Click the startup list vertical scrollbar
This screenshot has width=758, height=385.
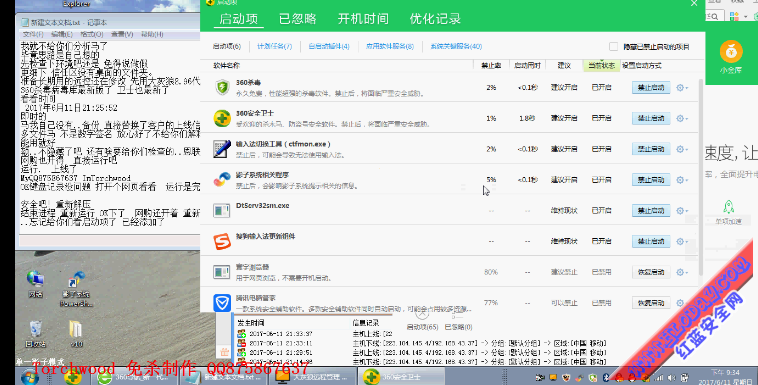(x=701, y=177)
